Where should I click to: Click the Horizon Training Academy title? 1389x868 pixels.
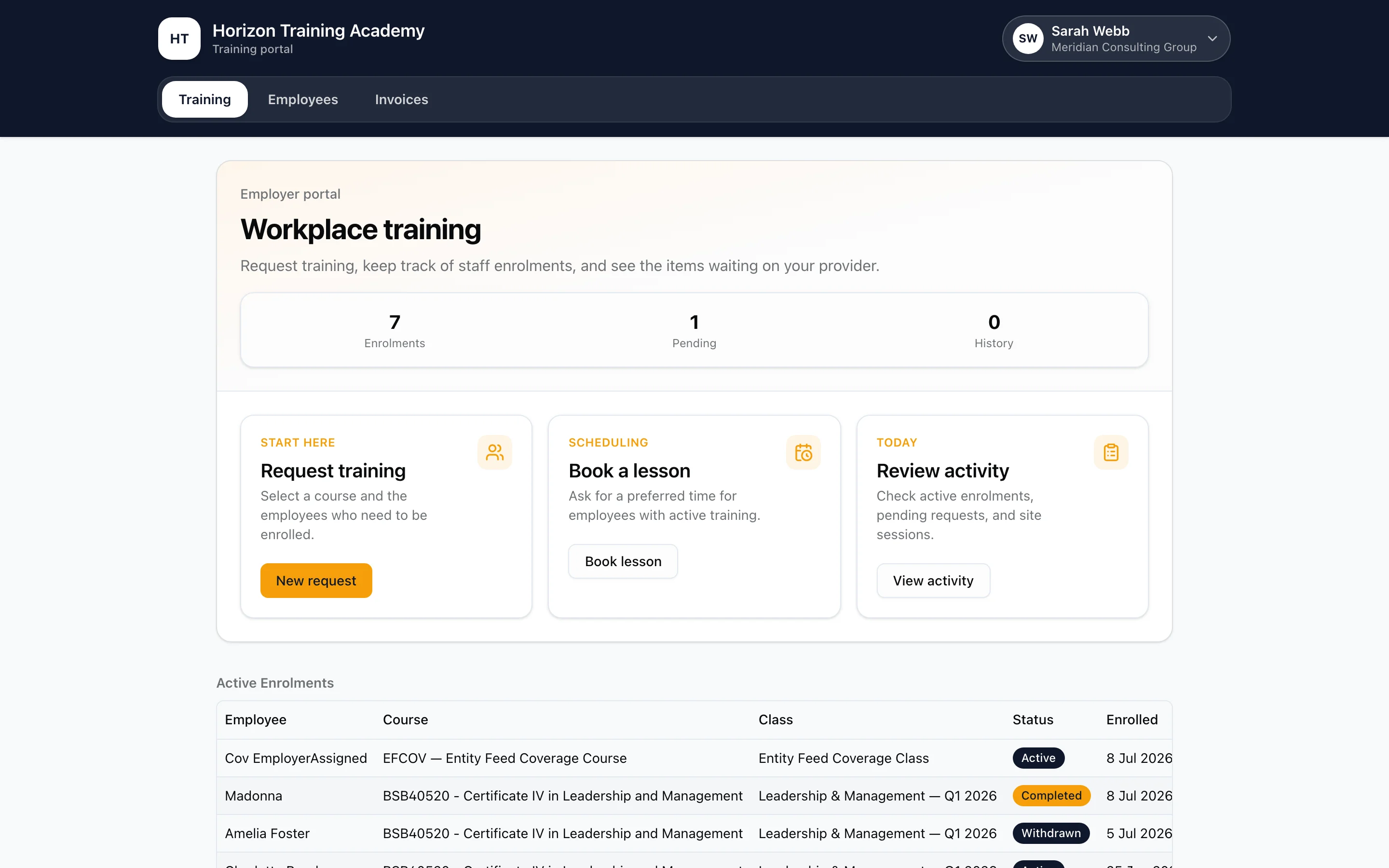318,30
